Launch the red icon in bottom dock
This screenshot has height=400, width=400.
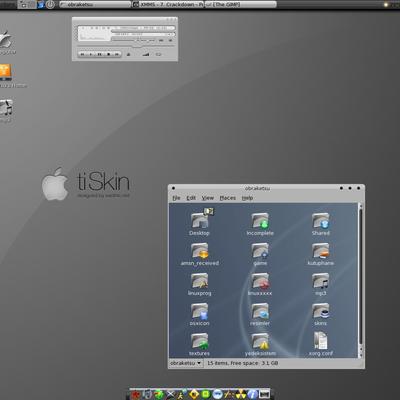pos(135,395)
